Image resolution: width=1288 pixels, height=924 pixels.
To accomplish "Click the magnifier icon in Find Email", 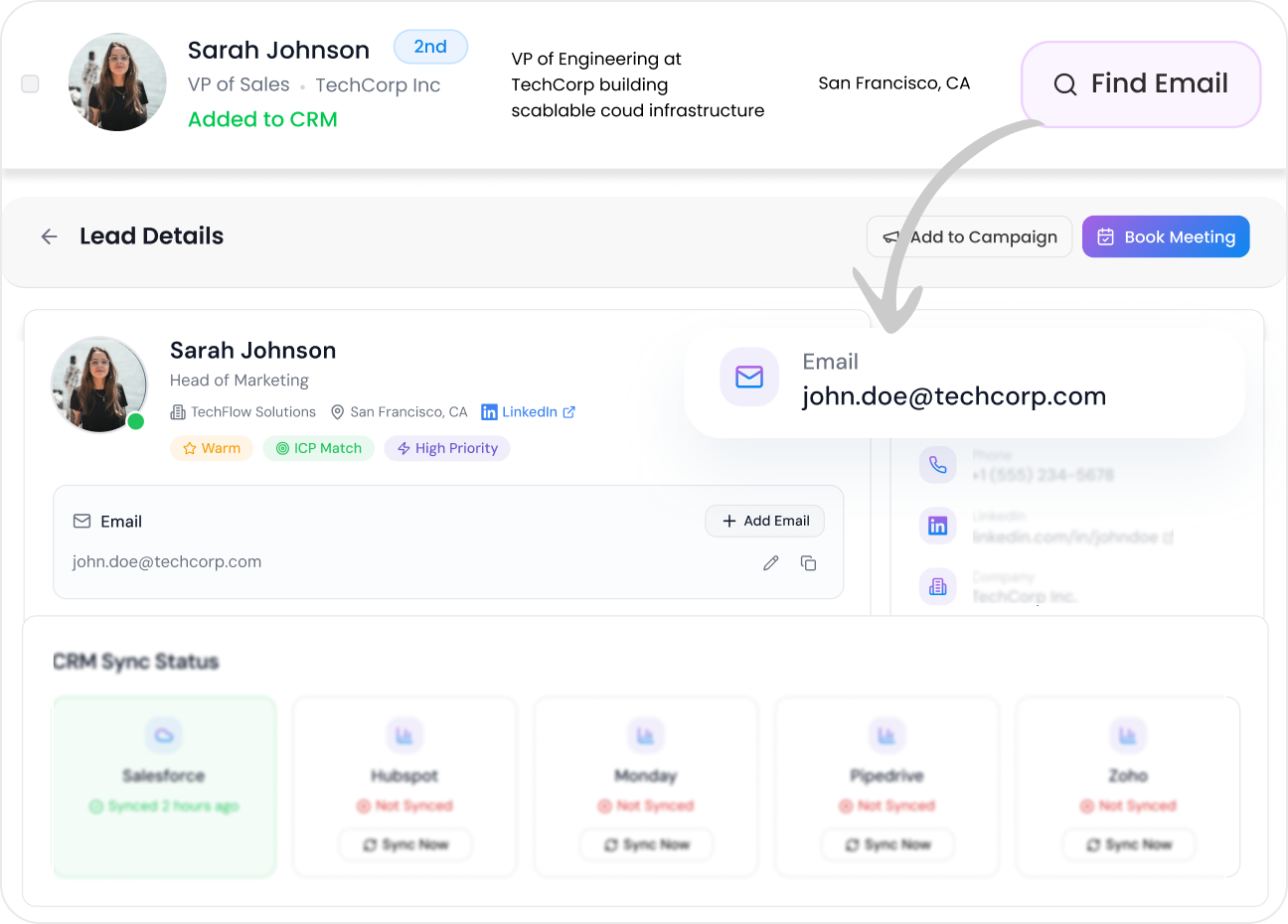I will pos(1065,84).
